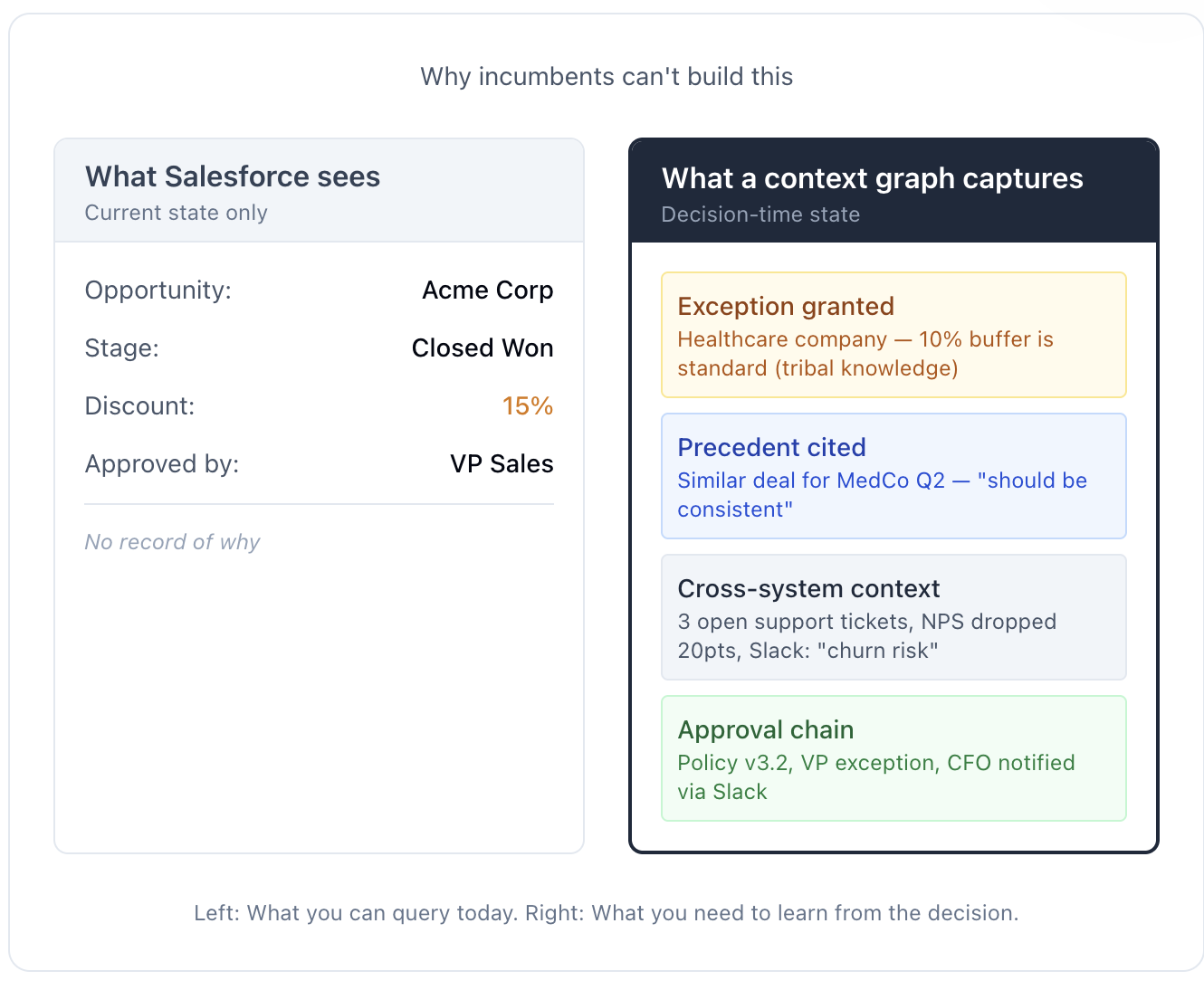Select the "Closed Won" stage value

click(x=482, y=348)
